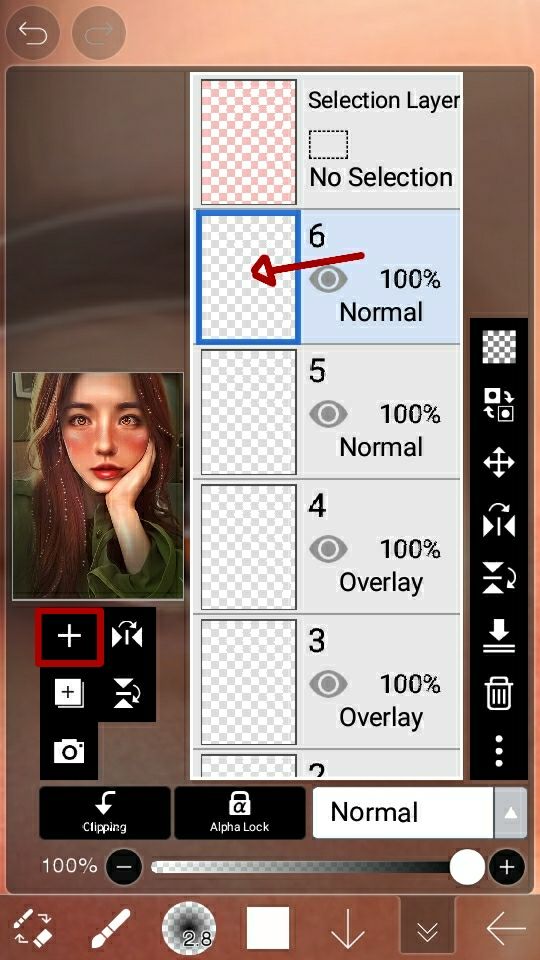Enable Clipping for the layer
This screenshot has height=960, width=540.
(x=105, y=812)
